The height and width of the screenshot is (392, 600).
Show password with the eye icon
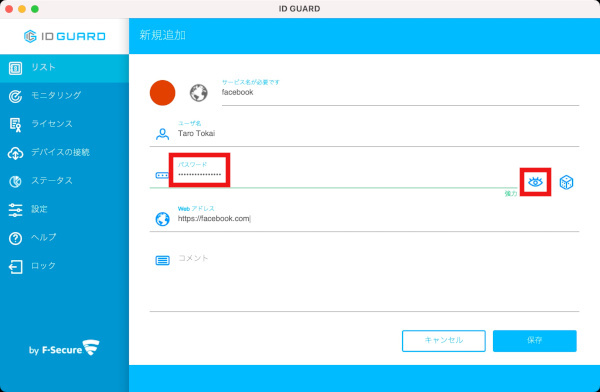535,182
